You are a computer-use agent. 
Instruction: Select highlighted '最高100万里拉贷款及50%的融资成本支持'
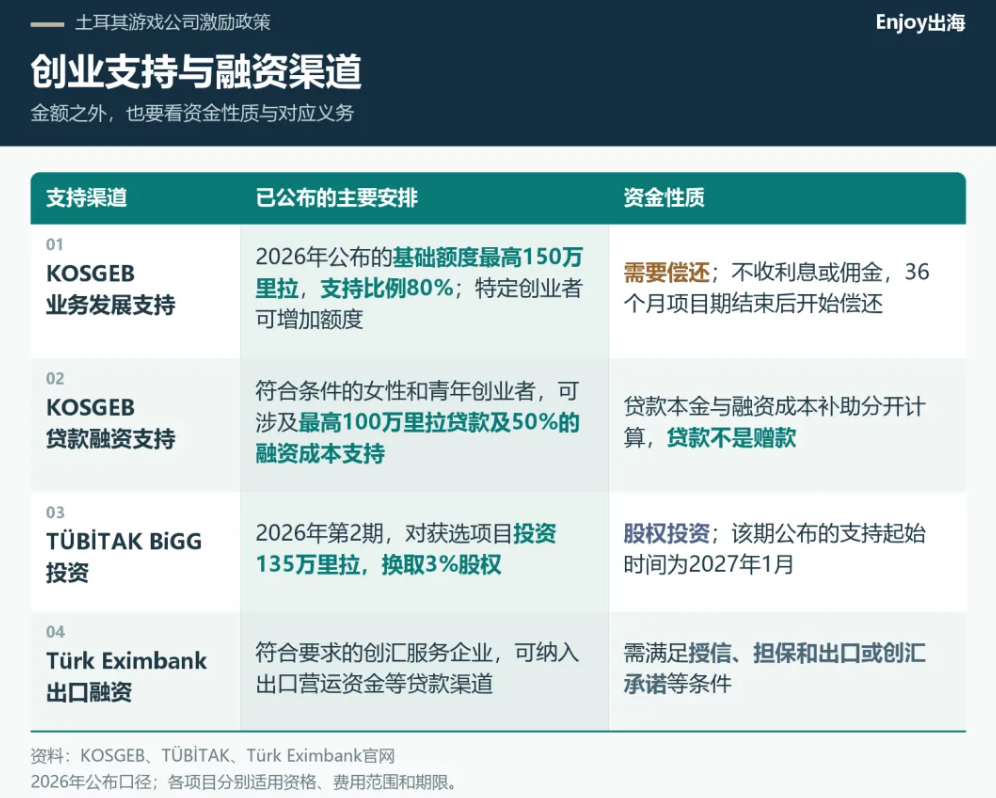tap(417, 438)
